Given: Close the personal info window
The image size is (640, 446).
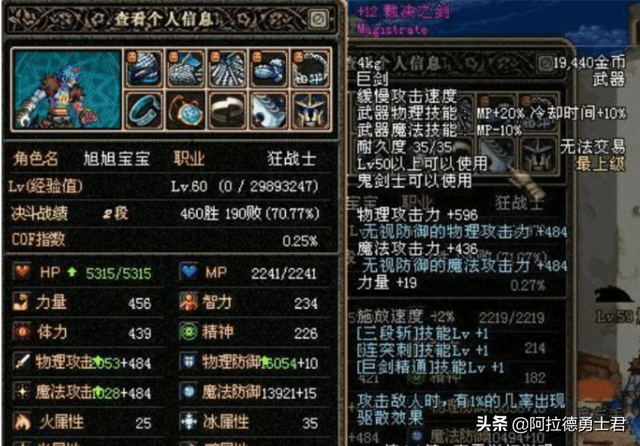Looking at the screenshot, I should tap(318, 19).
